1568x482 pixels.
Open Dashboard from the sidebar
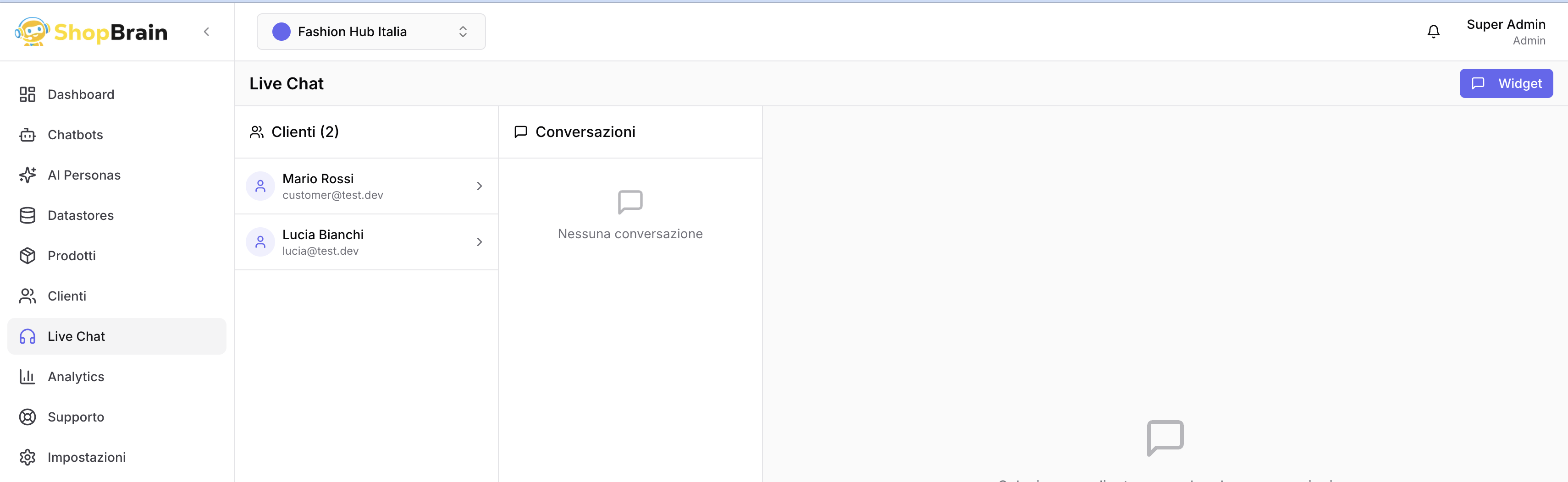pos(80,94)
